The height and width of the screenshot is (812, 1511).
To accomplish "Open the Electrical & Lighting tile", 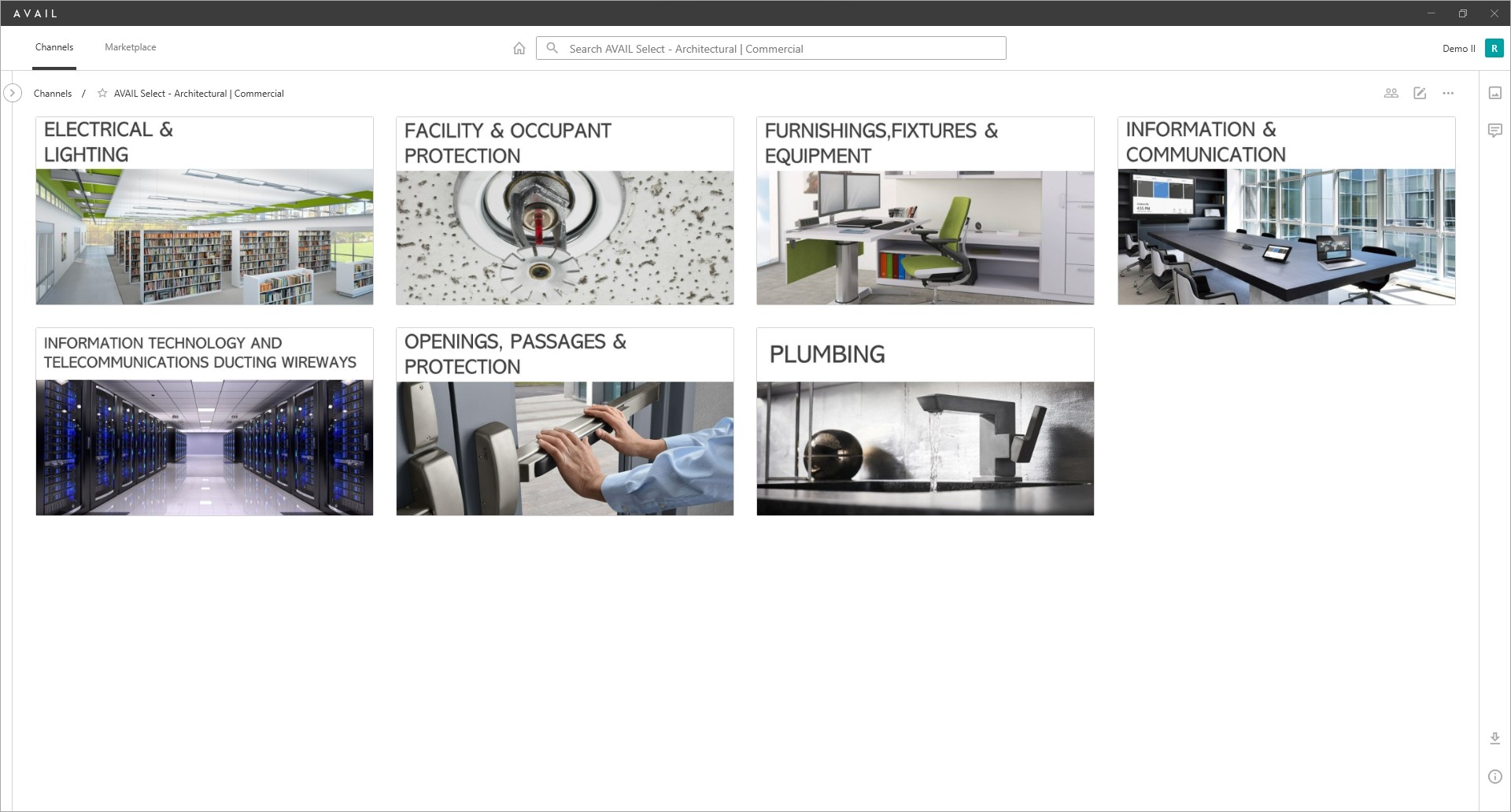I will [x=205, y=211].
